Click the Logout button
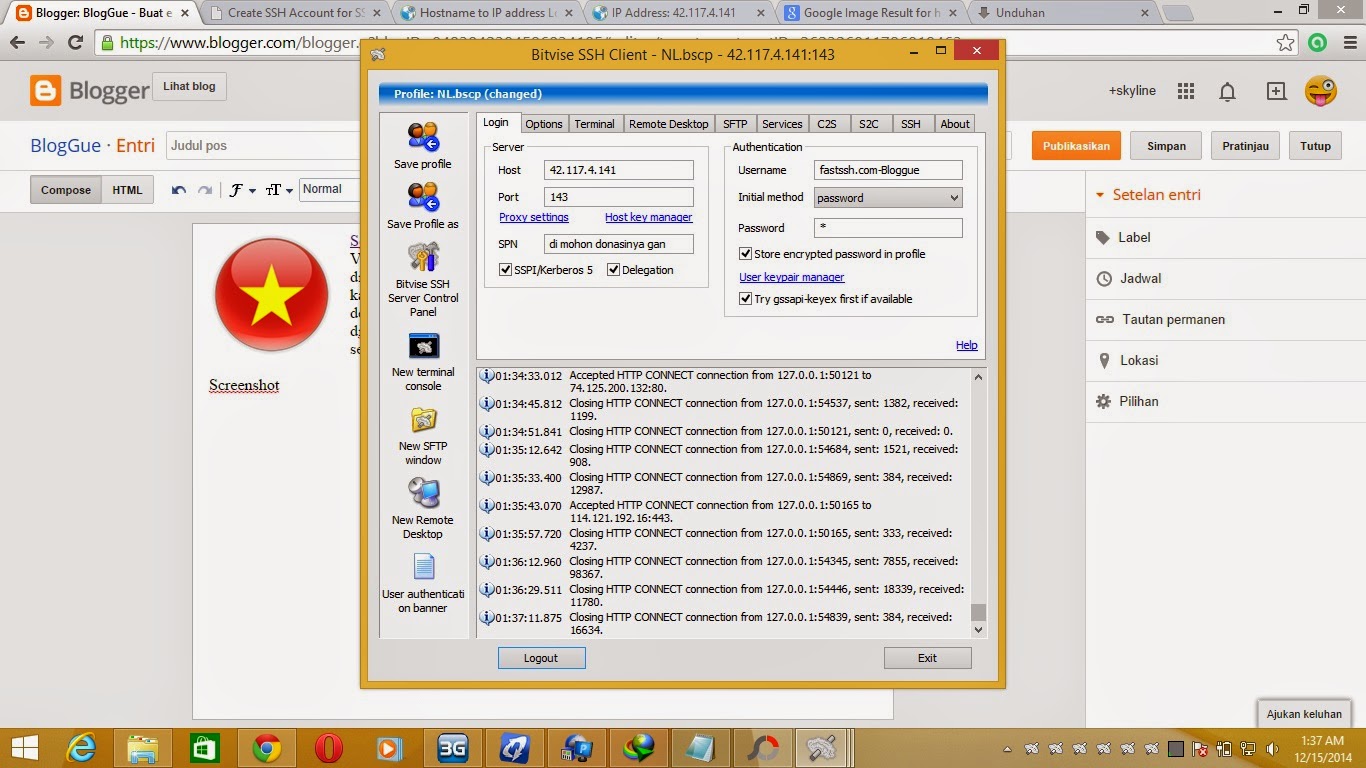Viewport: 1366px width, 768px height. tap(541, 658)
